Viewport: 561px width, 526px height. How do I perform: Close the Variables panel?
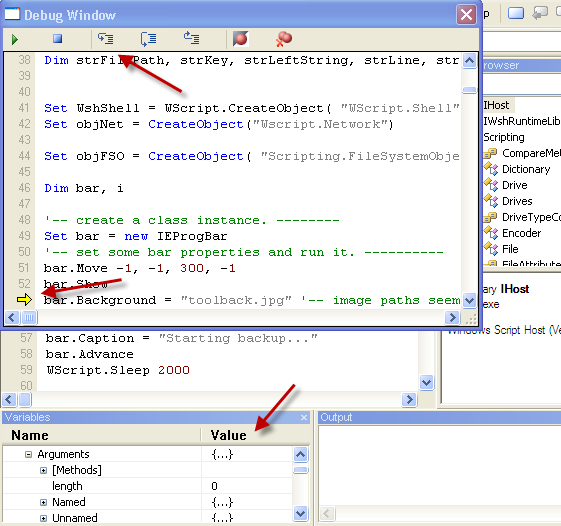pos(304,417)
